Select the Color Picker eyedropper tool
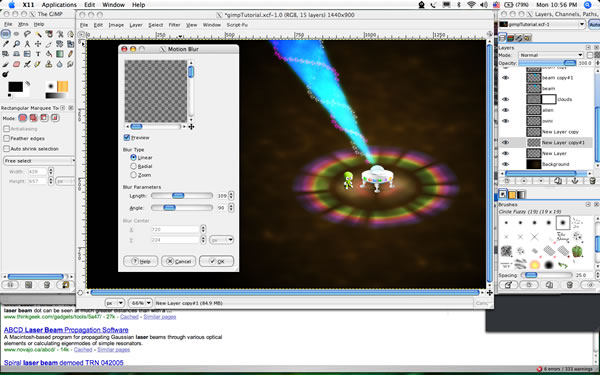Screen dimensions: 600x375 (5, 44)
